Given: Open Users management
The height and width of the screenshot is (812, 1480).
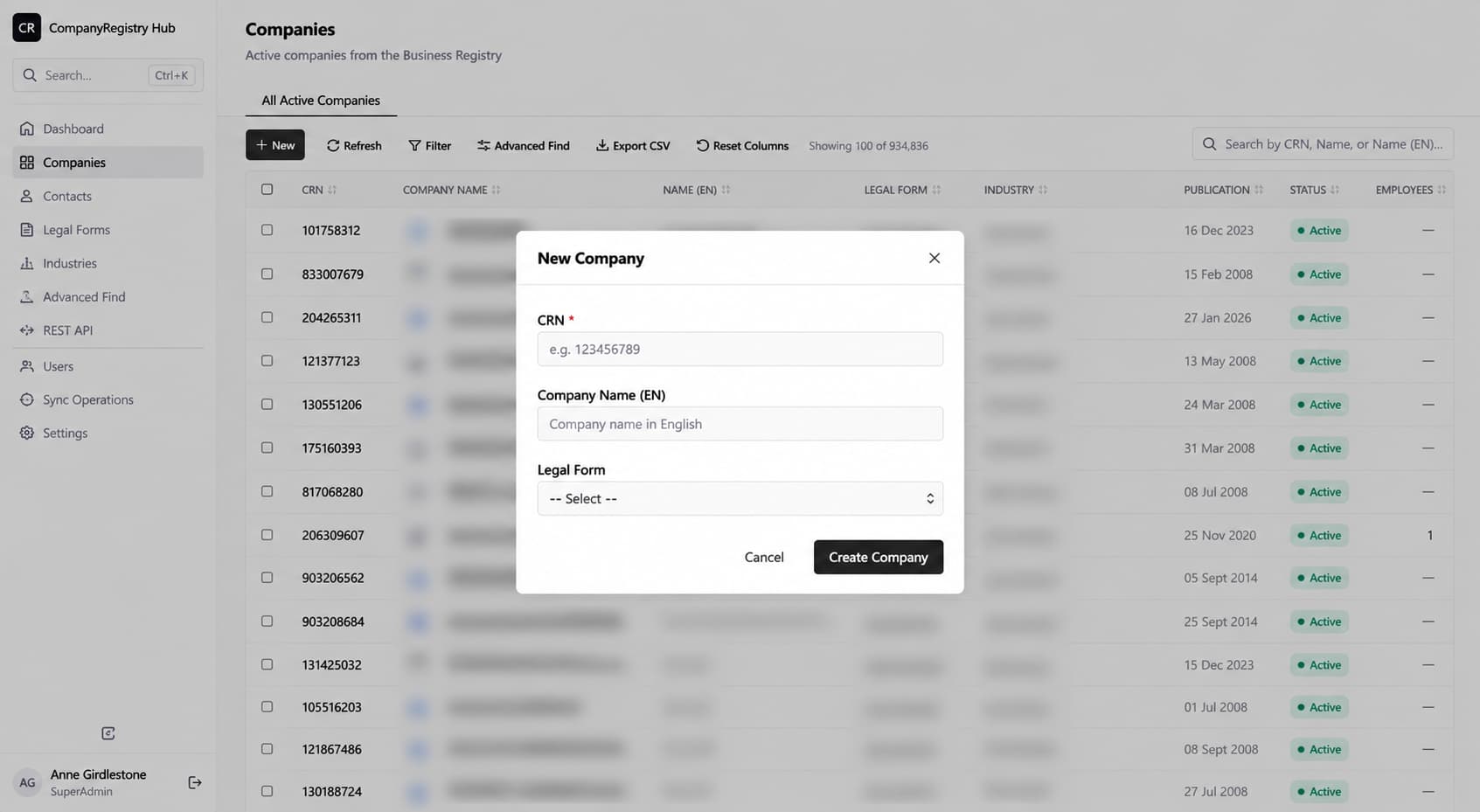Looking at the screenshot, I should pyautogui.click(x=108, y=366).
